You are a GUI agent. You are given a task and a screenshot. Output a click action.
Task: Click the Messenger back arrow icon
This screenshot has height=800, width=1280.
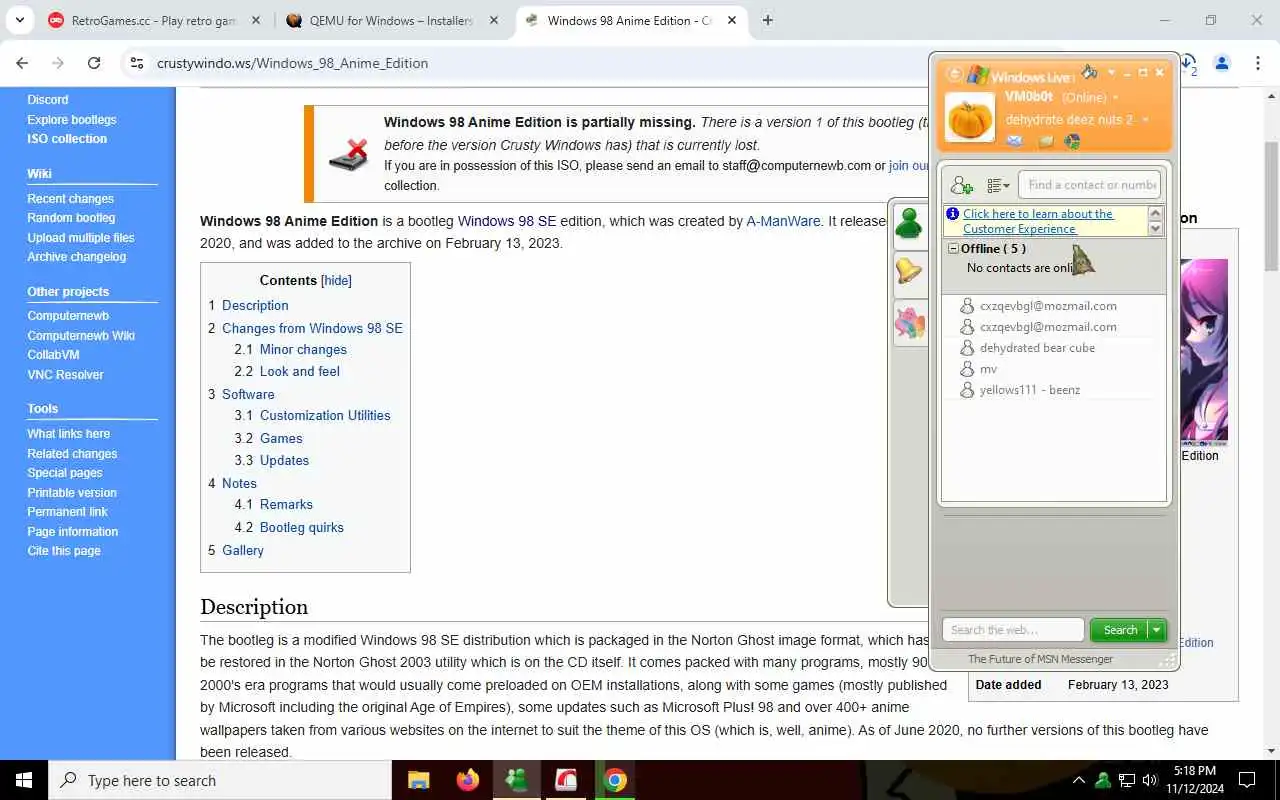click(x=954, y=74)
